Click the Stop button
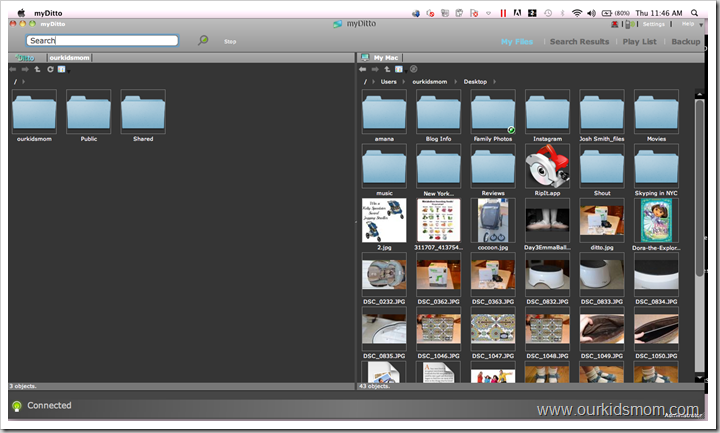The width and height of the screenshot is (720, 433). 230,42
